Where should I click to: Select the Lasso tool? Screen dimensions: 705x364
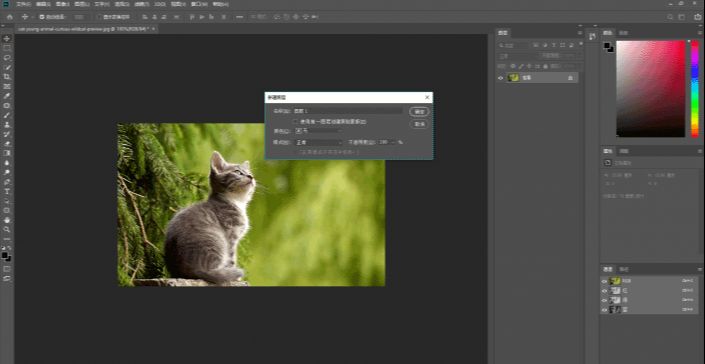pyautogui.click(x=7, y=58)
